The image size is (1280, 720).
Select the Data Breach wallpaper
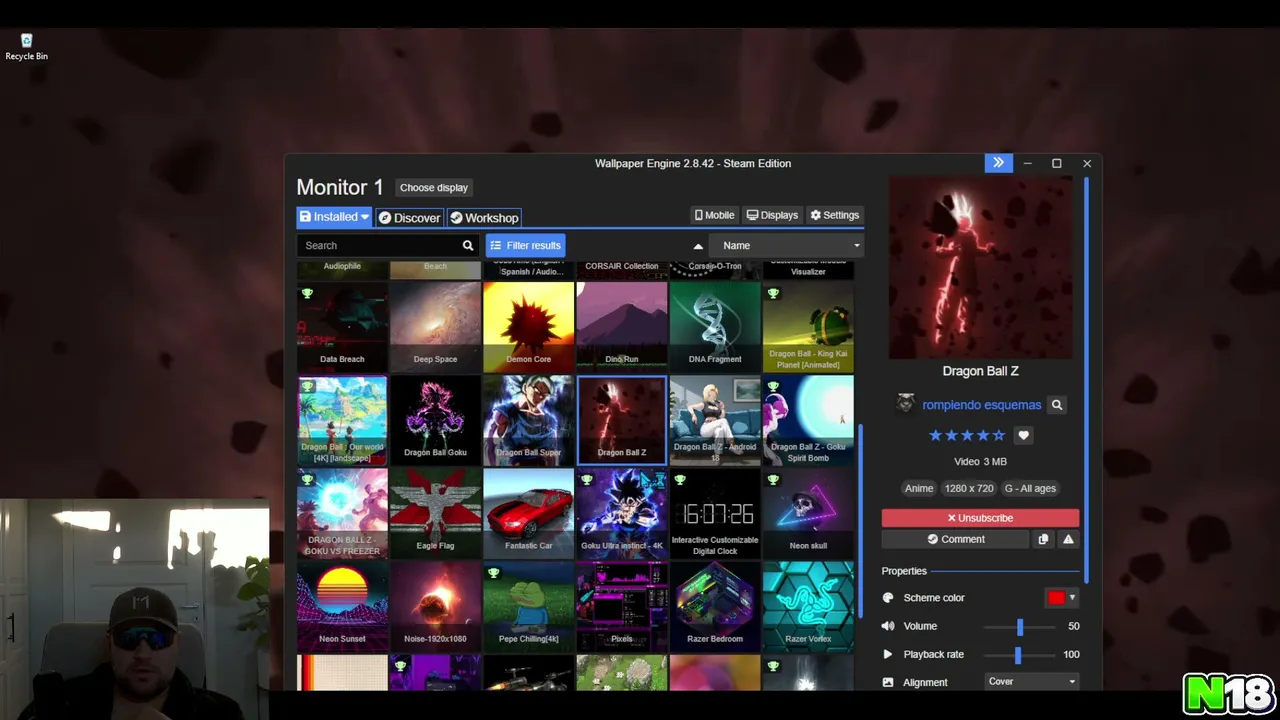342,327
